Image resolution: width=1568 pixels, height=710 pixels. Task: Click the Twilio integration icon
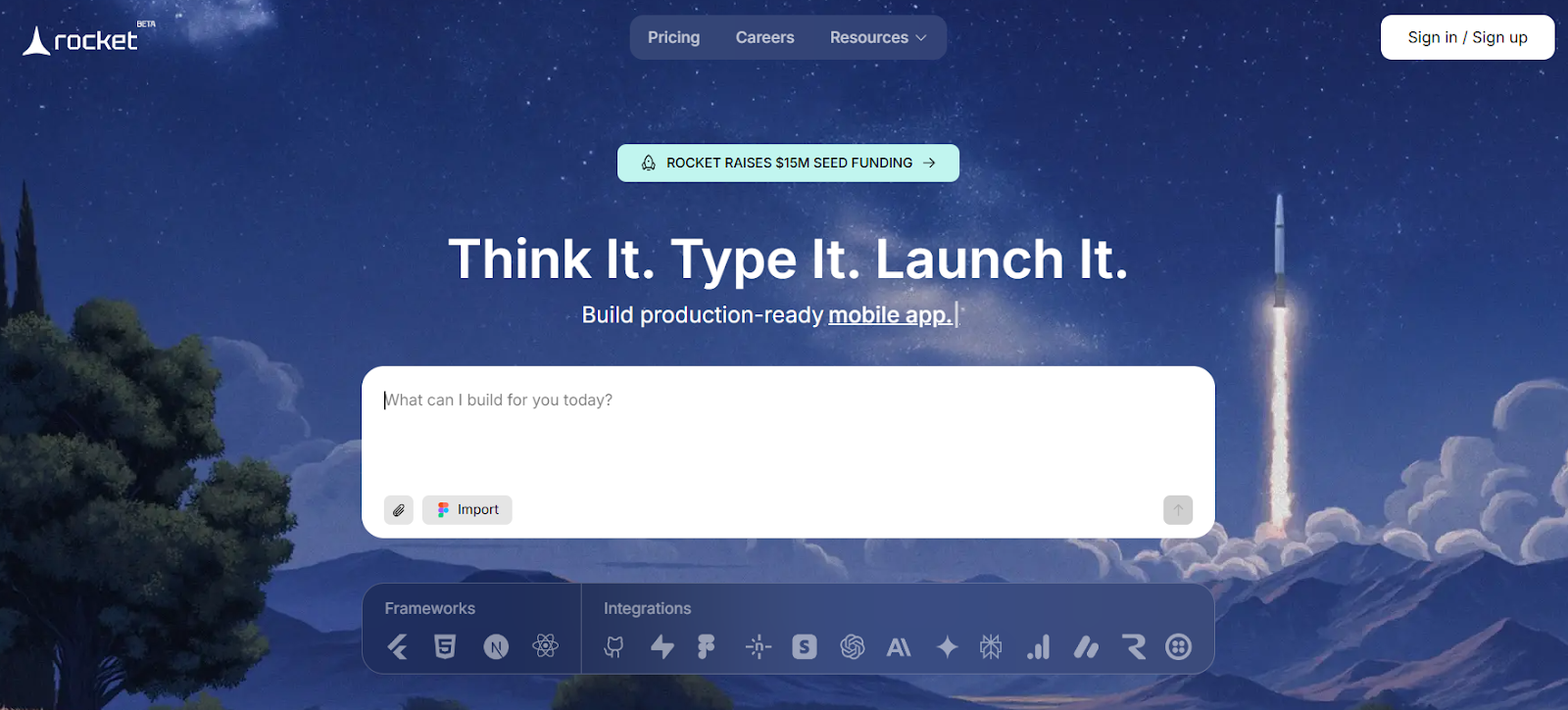(1178, 646)
